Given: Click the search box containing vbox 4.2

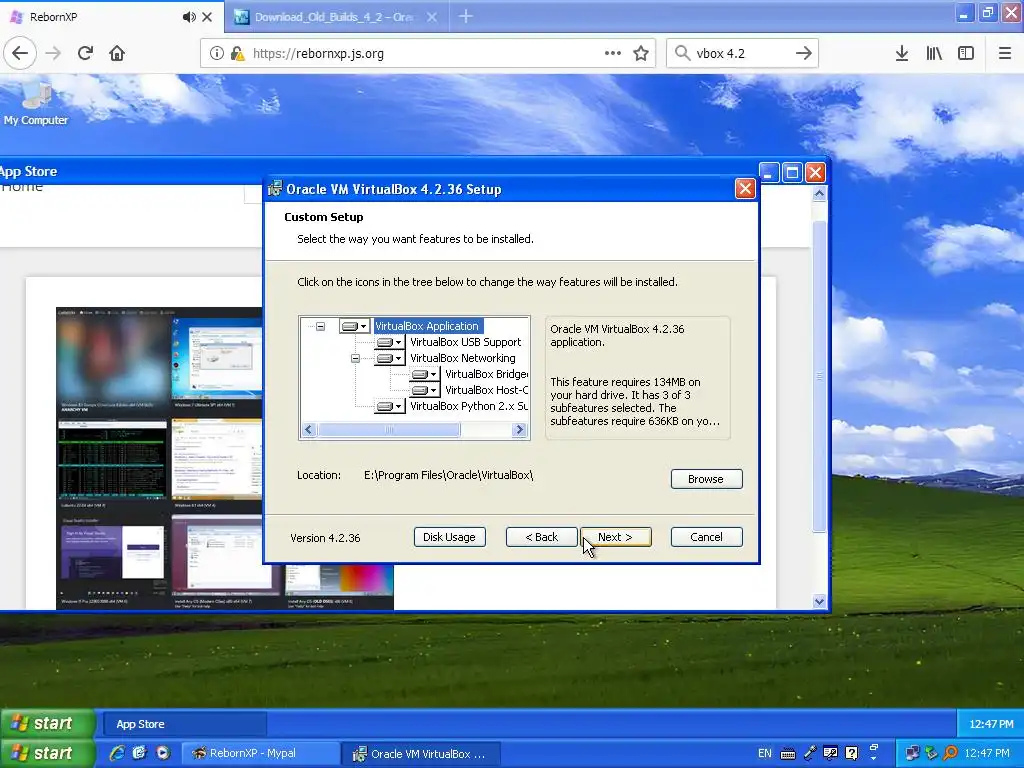Looking at the screenshot, I should click(x=741, y=54).
